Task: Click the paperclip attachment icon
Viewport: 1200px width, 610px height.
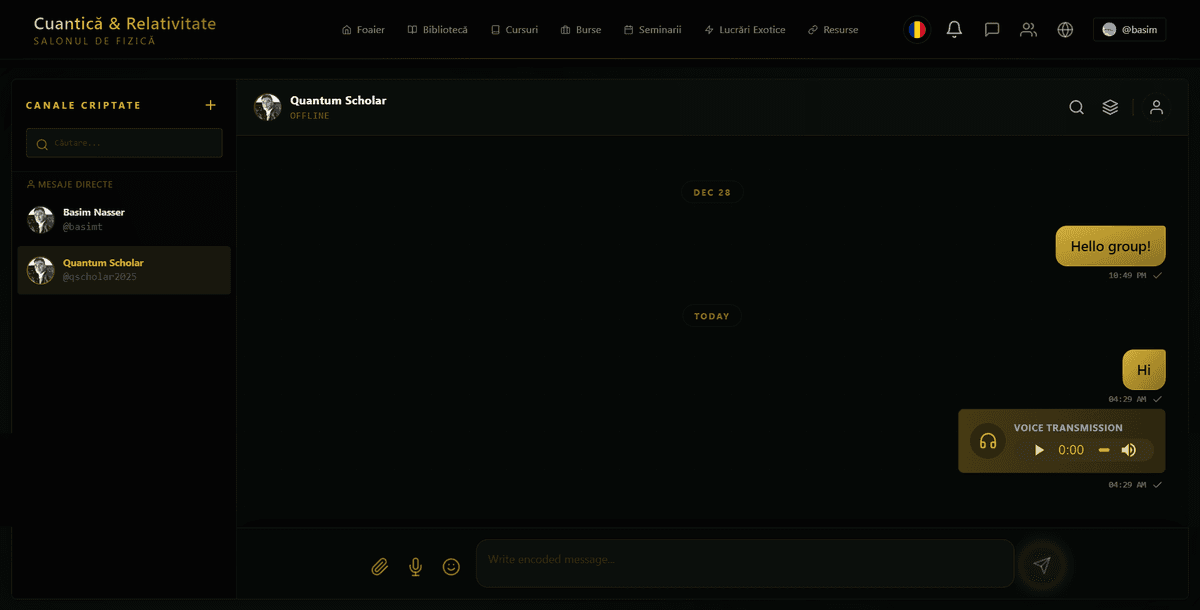Action: [379, 567]
